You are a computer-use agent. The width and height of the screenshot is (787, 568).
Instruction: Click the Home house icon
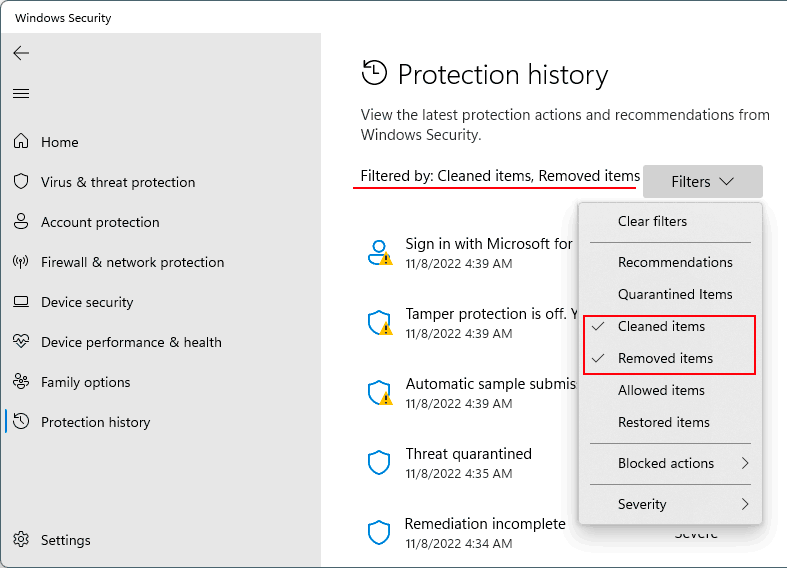coord(21,141)
